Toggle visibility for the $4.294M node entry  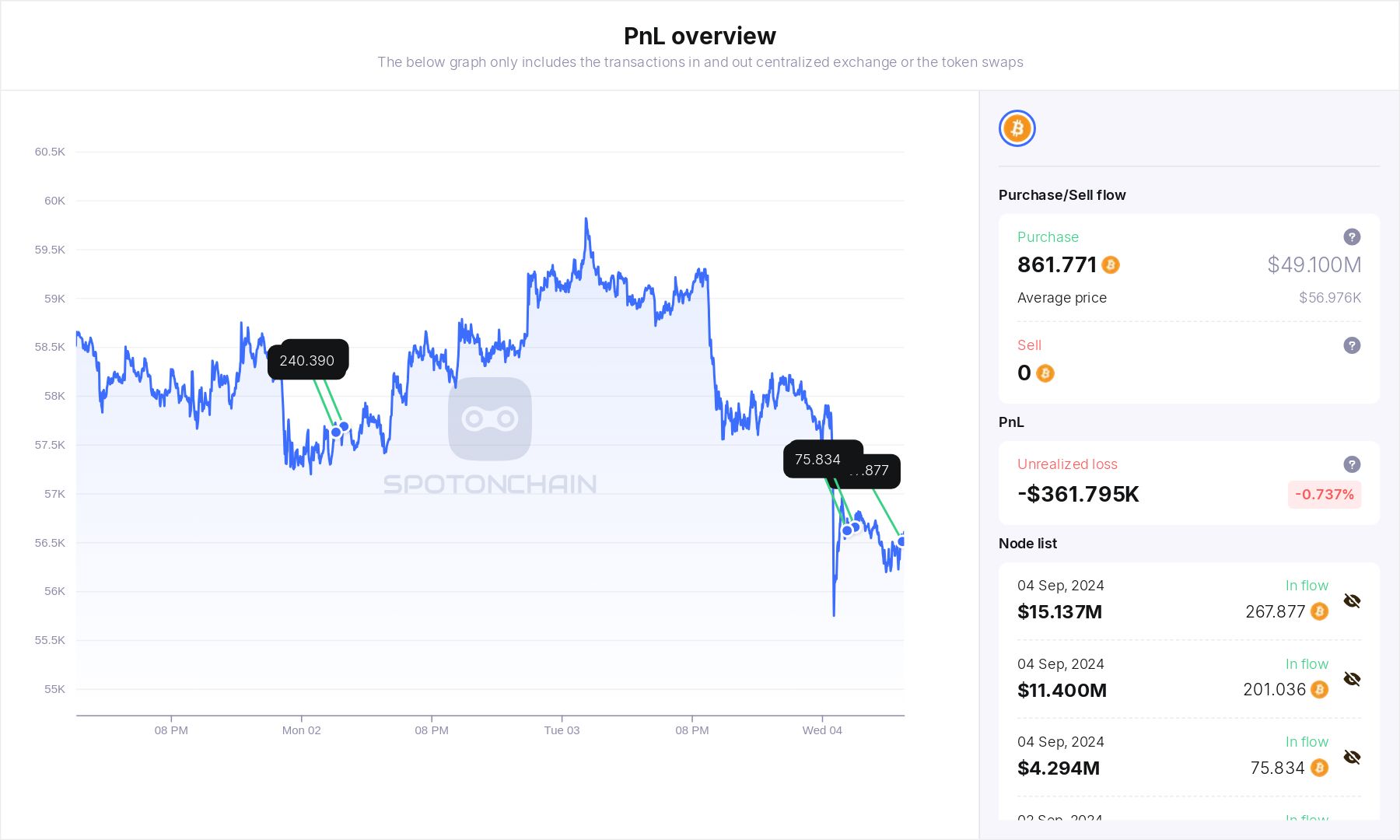click(1352, 757)
